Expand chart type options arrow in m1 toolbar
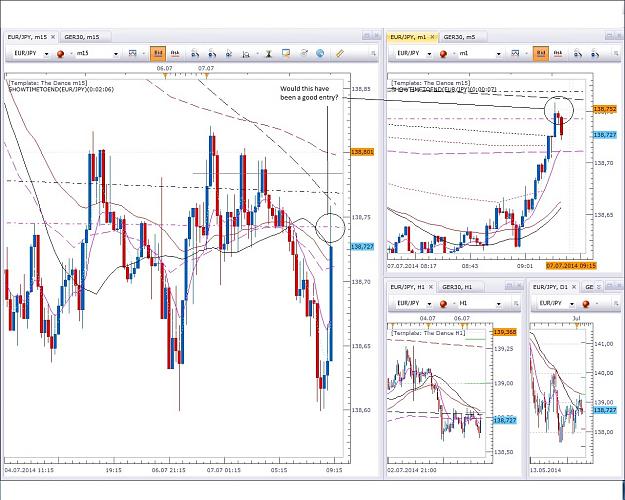 [x=526, y=54]
